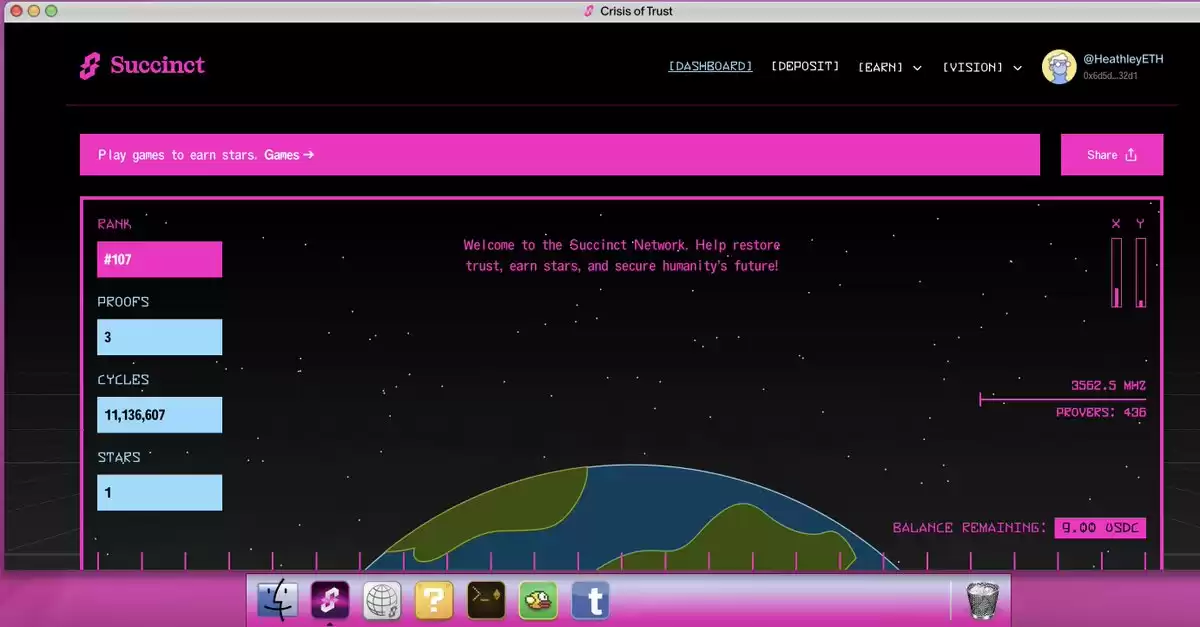Click the X vertical meter bar
Image resolution: width=1200 pixels, height=627 pixels.
click(1116, 272)
